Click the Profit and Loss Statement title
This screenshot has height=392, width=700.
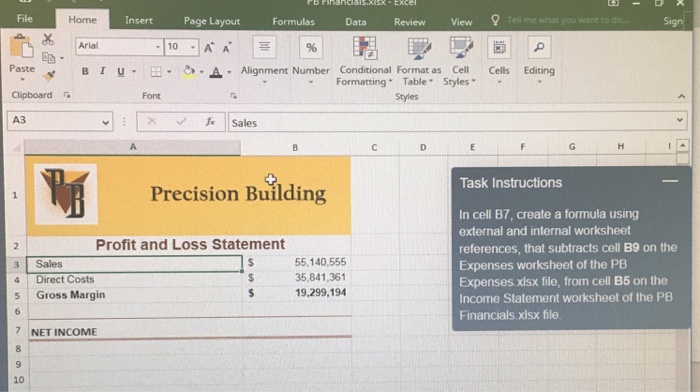coord(190,244)
